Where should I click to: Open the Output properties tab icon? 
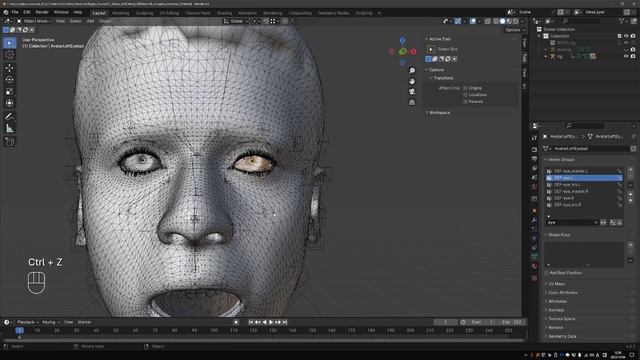point(534,159)
